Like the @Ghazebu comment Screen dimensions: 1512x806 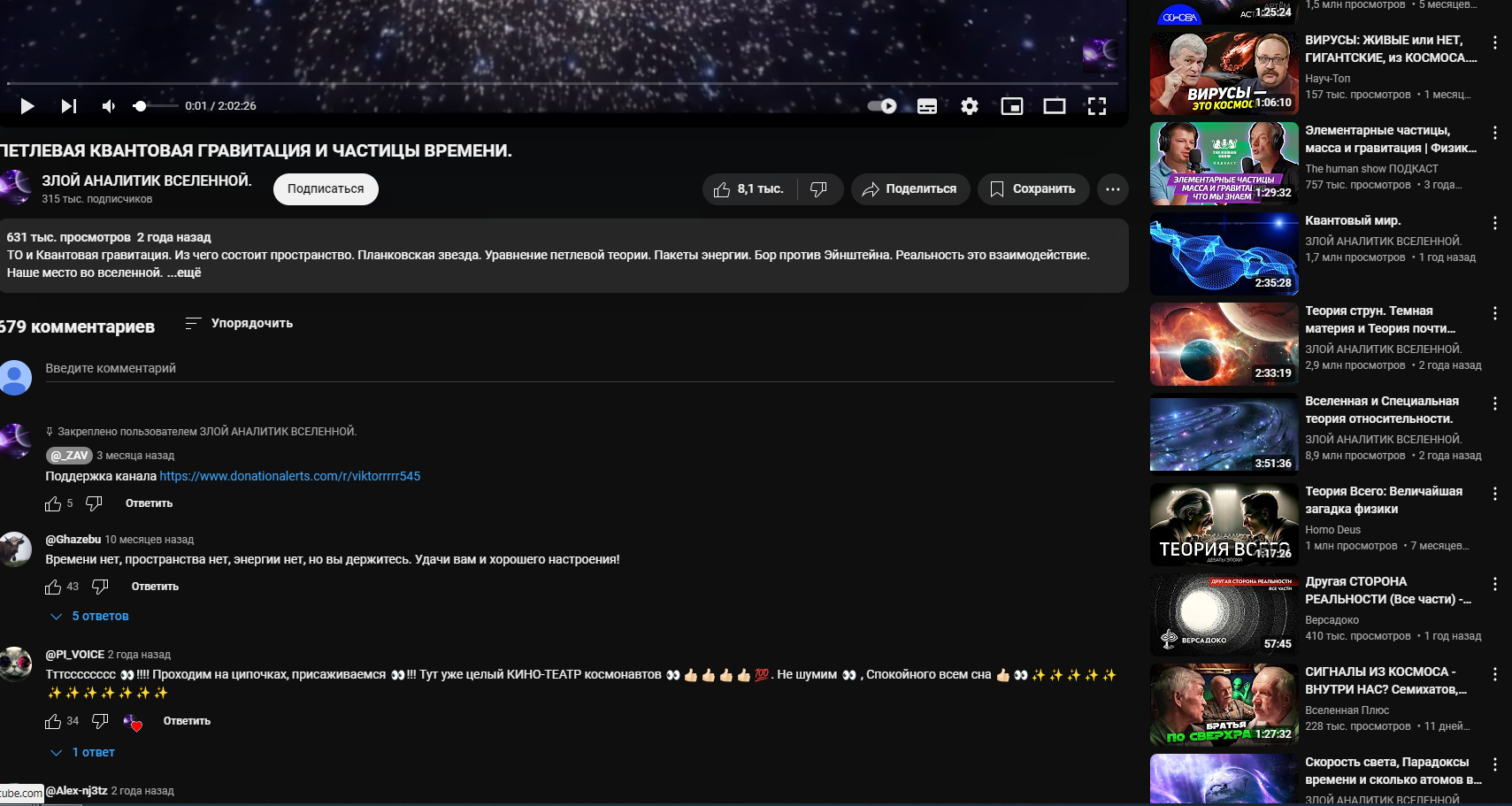(53, 587)
